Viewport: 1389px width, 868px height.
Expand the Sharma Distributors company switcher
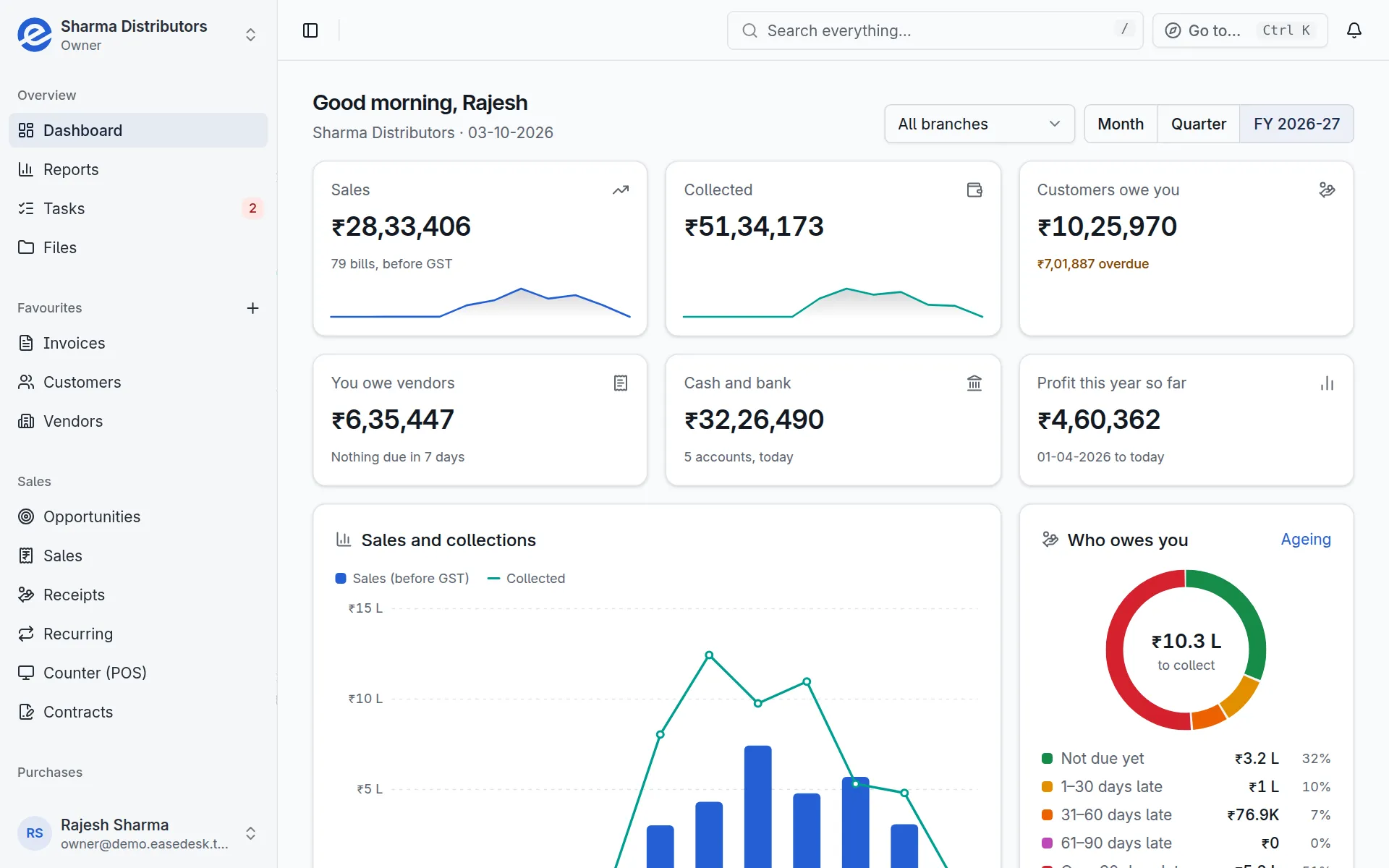click(x=250, y=35)
